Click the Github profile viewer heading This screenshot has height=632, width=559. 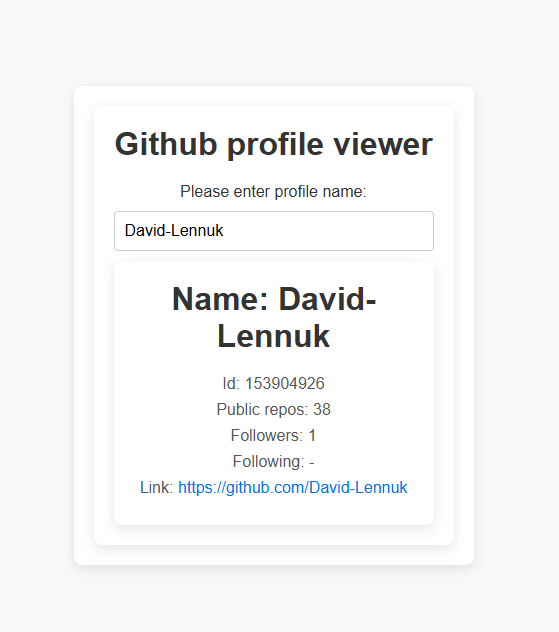274,144
